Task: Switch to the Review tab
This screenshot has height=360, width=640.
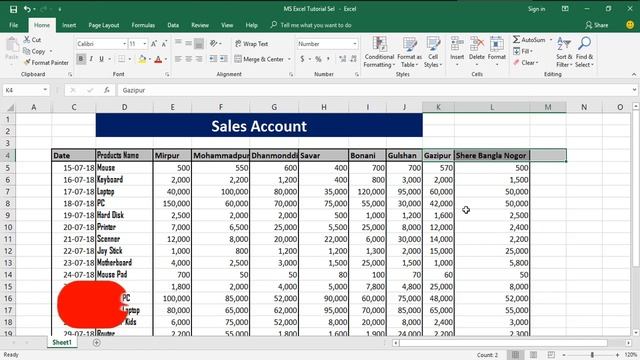Action: click(200, 25)
